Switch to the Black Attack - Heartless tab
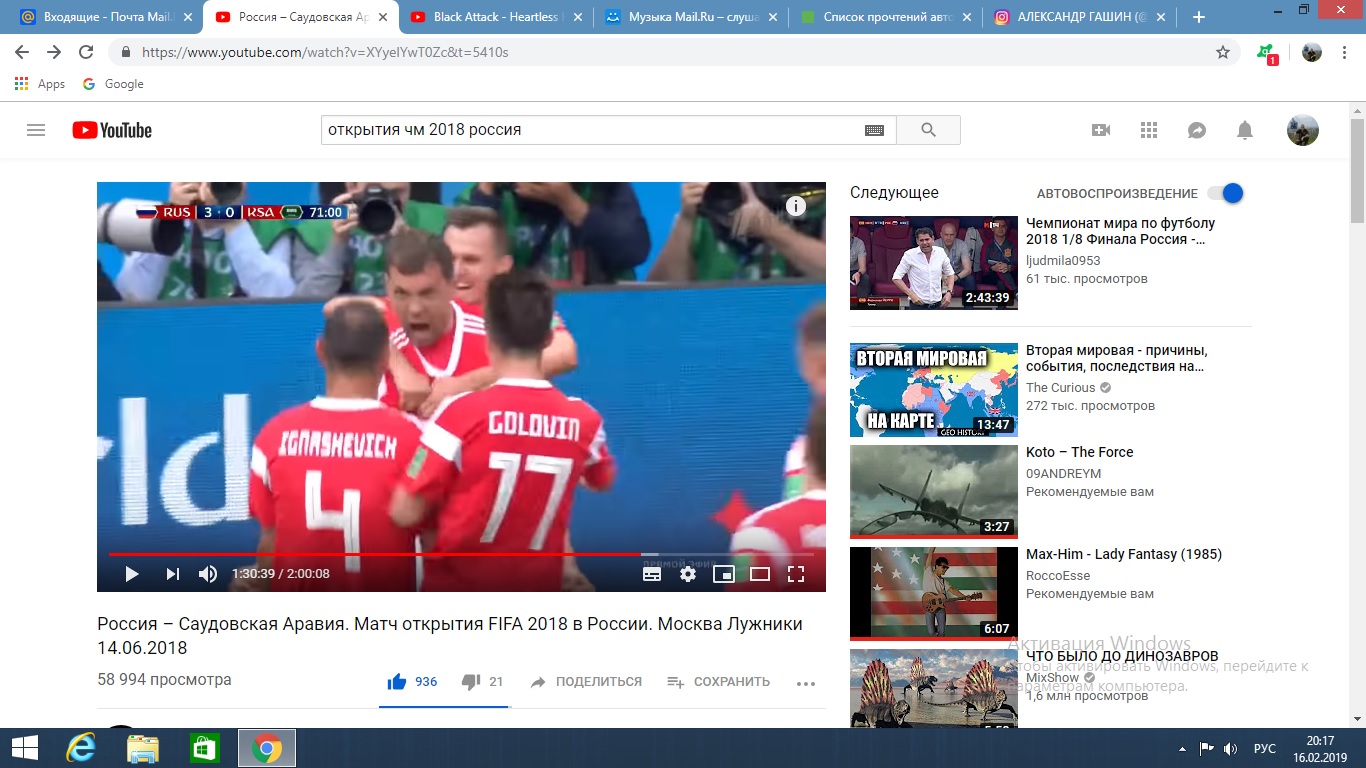 (x=495, y=17)
